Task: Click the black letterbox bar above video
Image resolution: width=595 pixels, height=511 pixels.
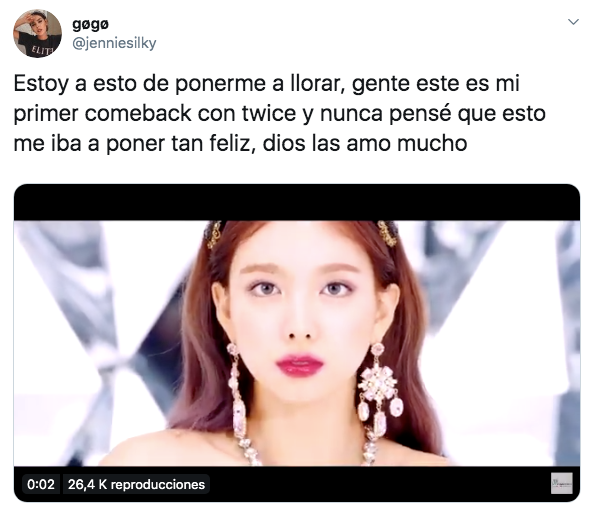Action: pos(297,202)
